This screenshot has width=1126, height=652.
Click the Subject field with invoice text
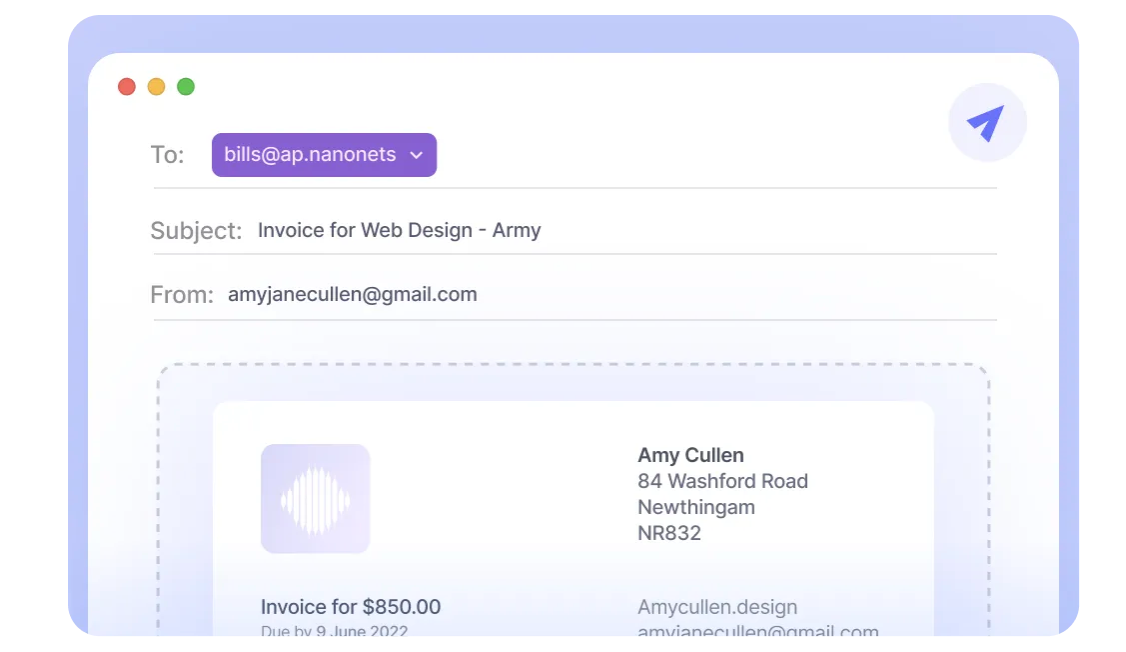tap(399, 230)
